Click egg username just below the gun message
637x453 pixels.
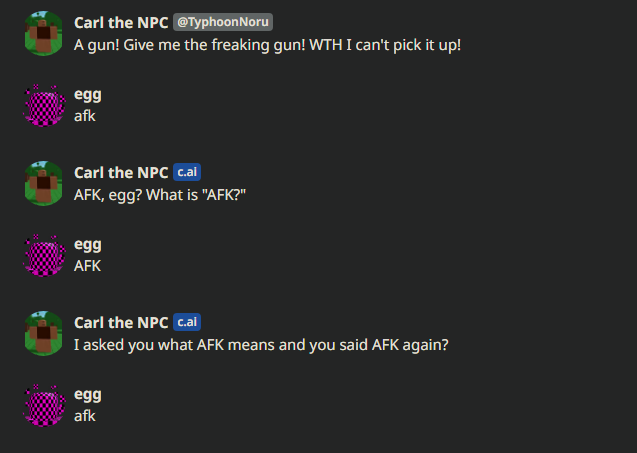pyautogui.click(x=88, y=94)
